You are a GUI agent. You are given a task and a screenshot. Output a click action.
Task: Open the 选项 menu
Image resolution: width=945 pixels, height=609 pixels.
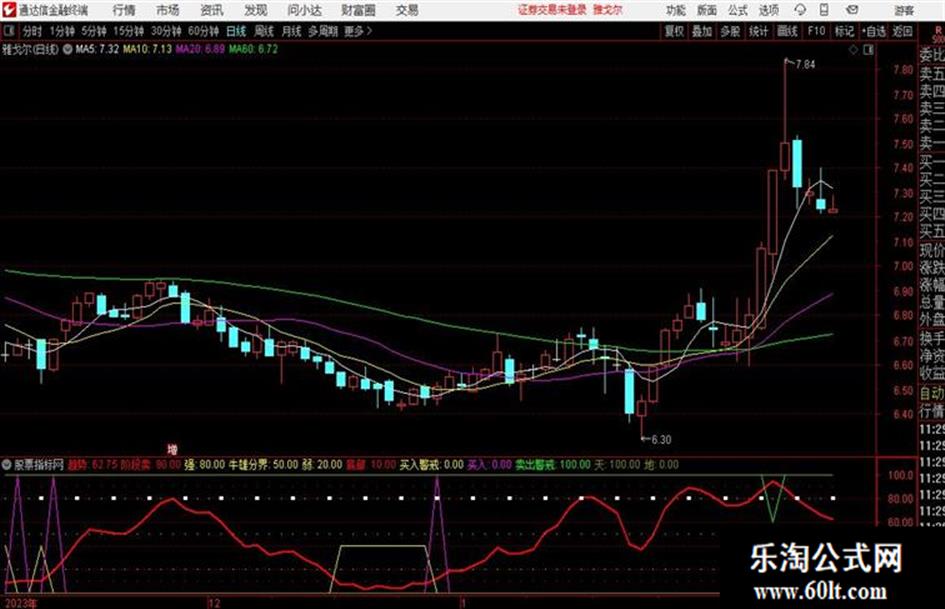(768, 10)
